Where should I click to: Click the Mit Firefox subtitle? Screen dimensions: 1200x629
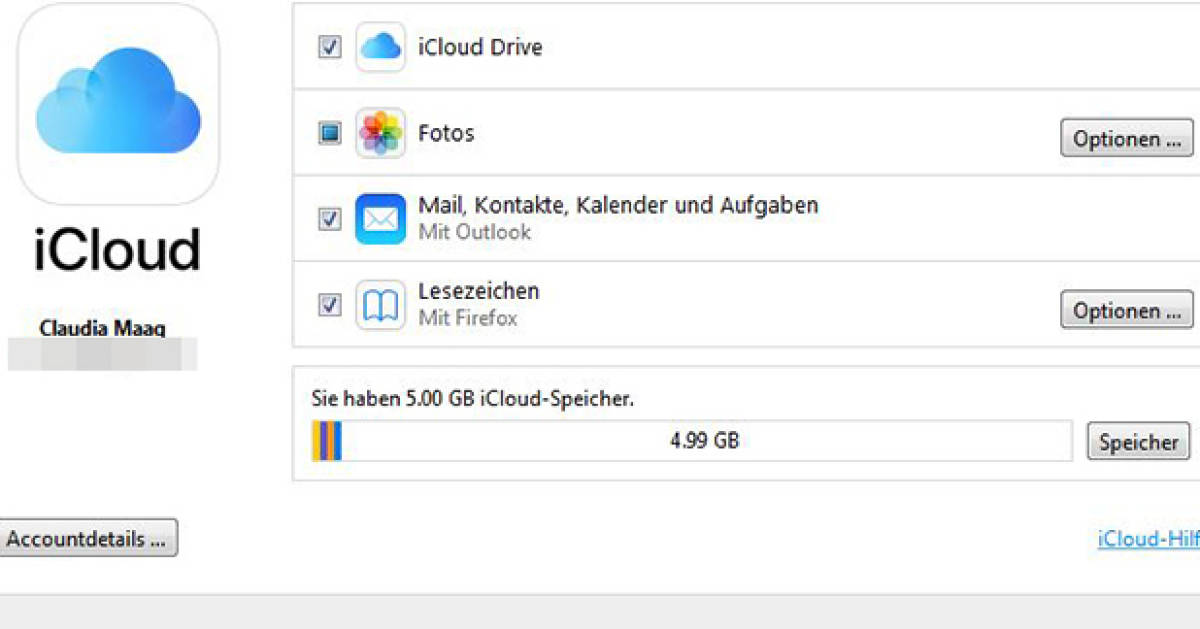(467, 319)
